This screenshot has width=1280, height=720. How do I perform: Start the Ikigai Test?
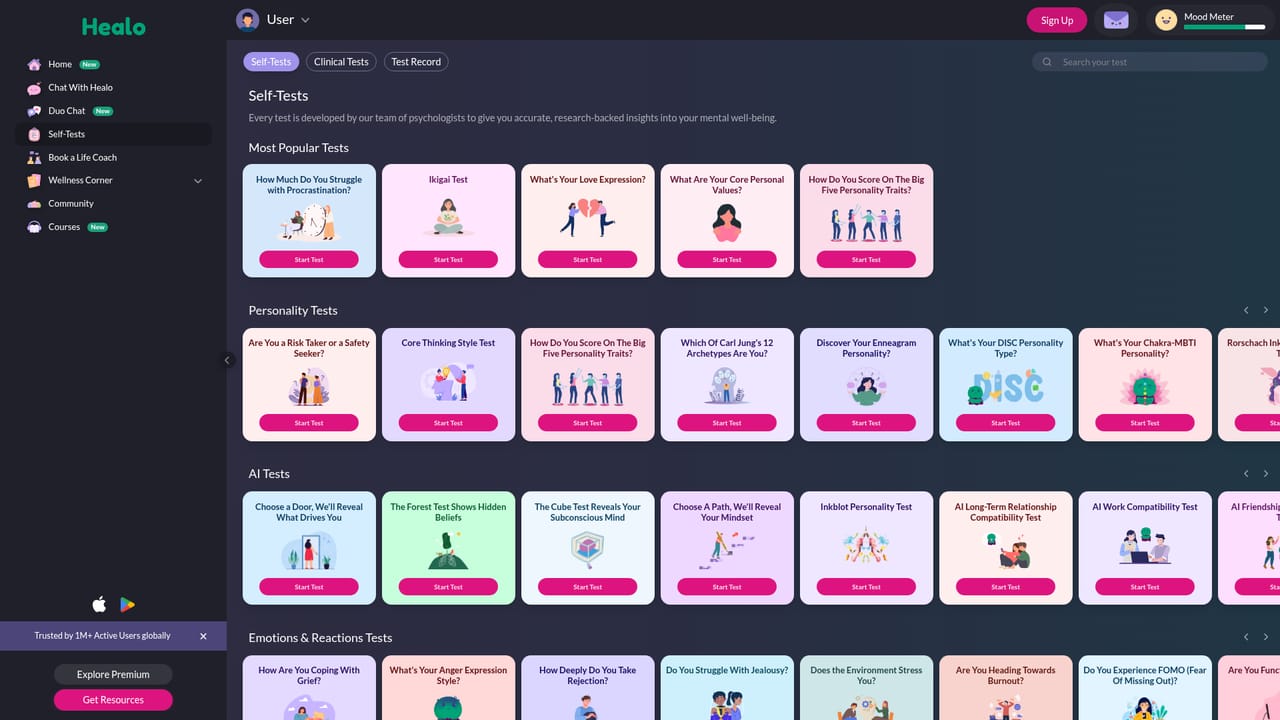[x=448, y=259]
